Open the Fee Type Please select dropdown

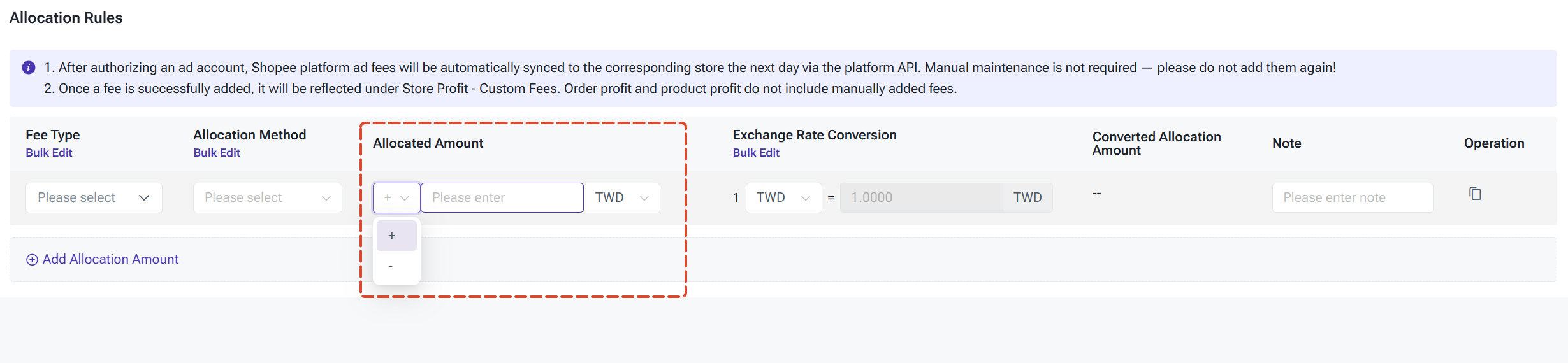(x=94, y=197)
